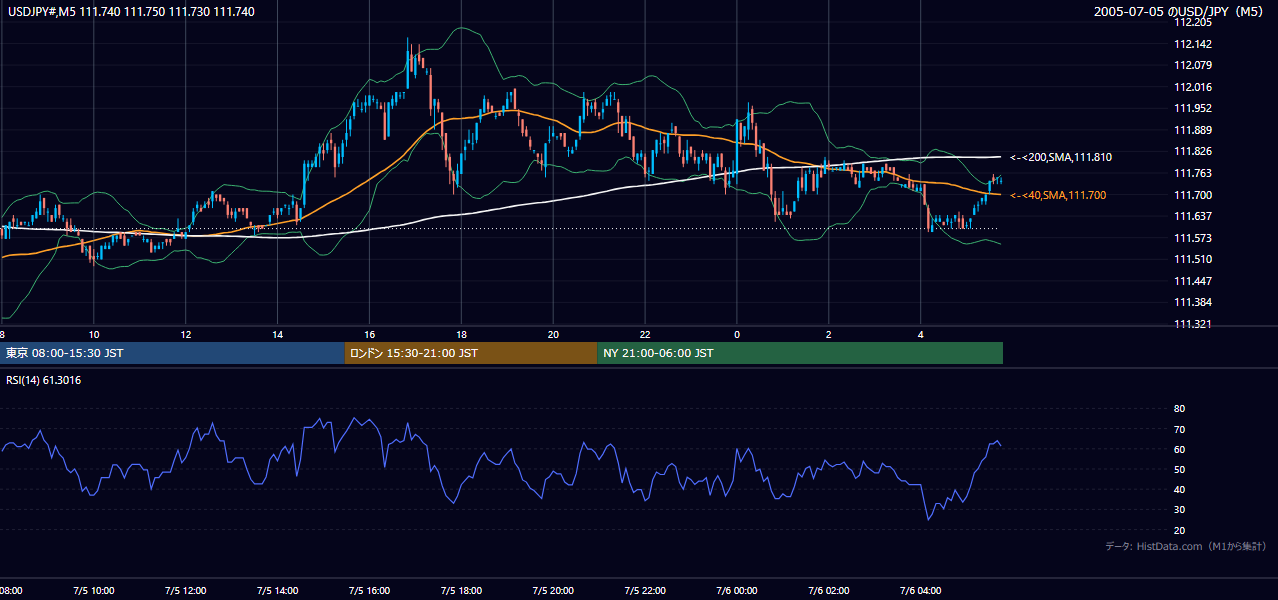Click the RSI 60 level label
This screenshot has height=600, width=1278.
[x=1179, y=449]
